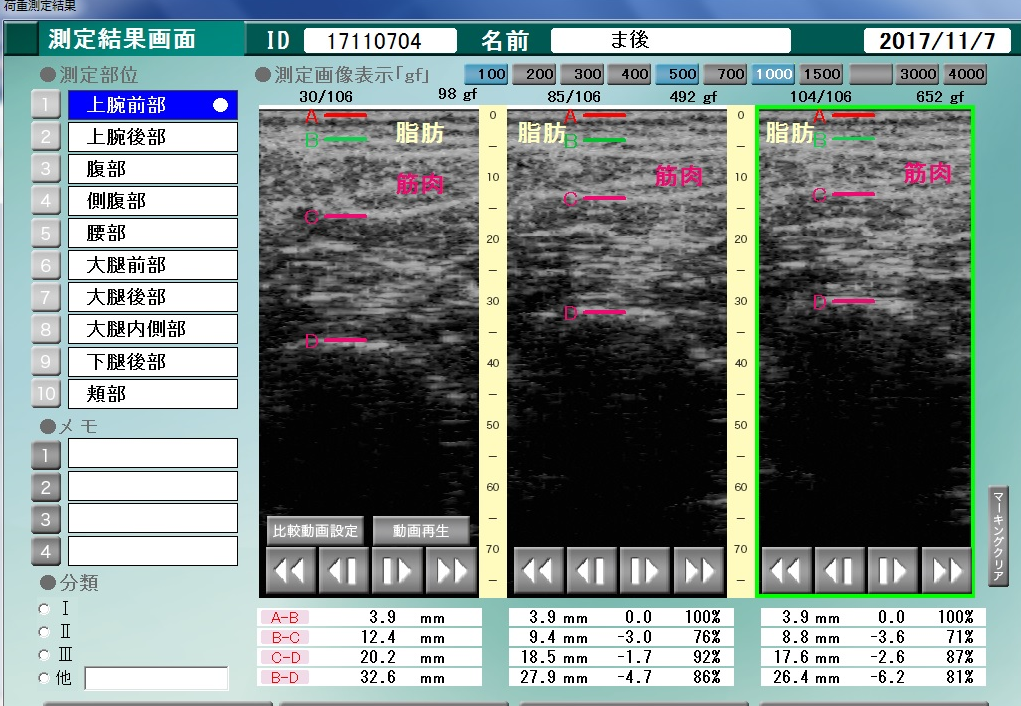Image resolution: width=1021 pixels, height=706 pixels.
Task: Select the 500 gf load button
Action: click(677, 74)
